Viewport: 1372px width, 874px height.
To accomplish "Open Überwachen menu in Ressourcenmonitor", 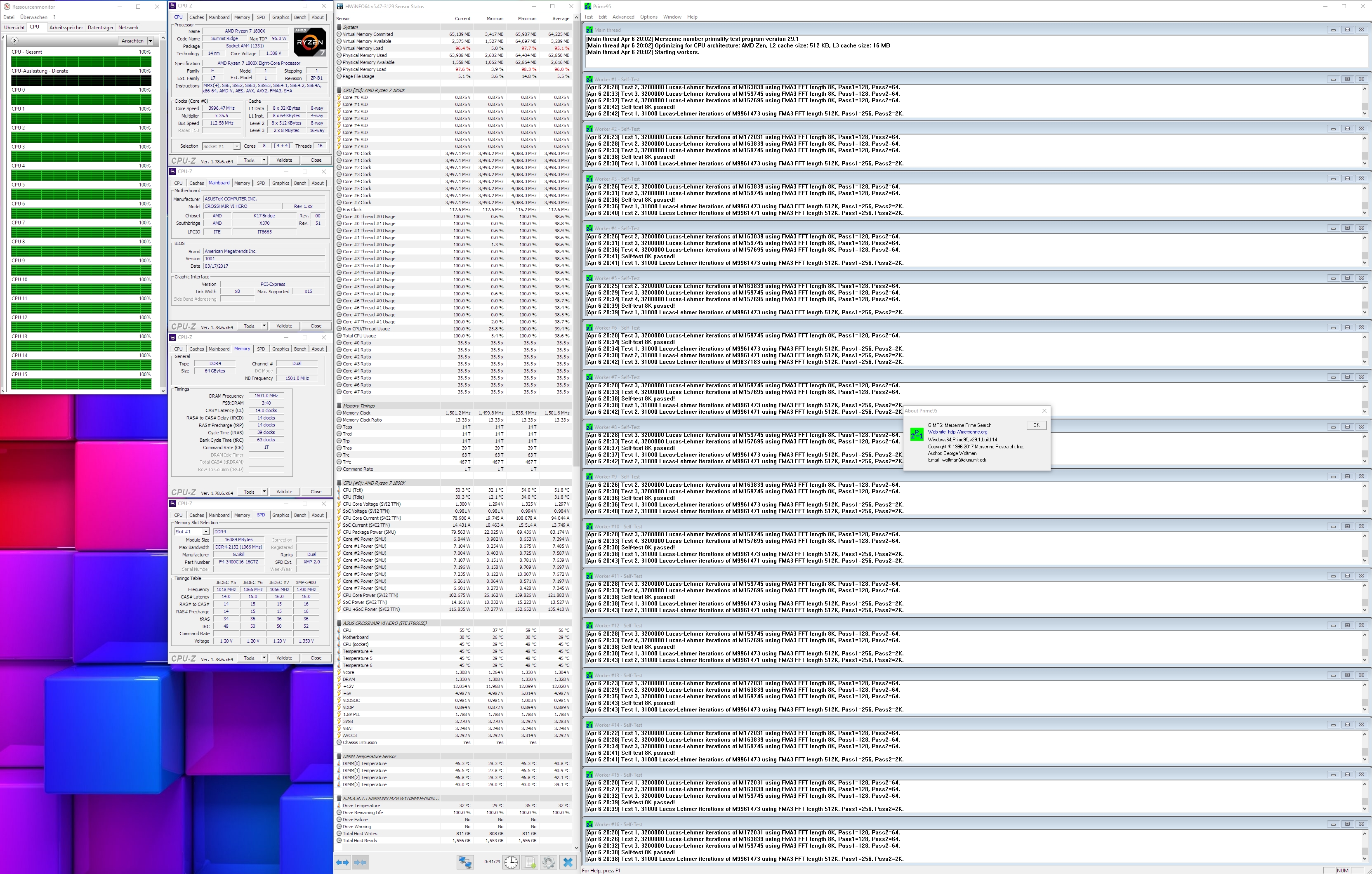I will point(33,17).
